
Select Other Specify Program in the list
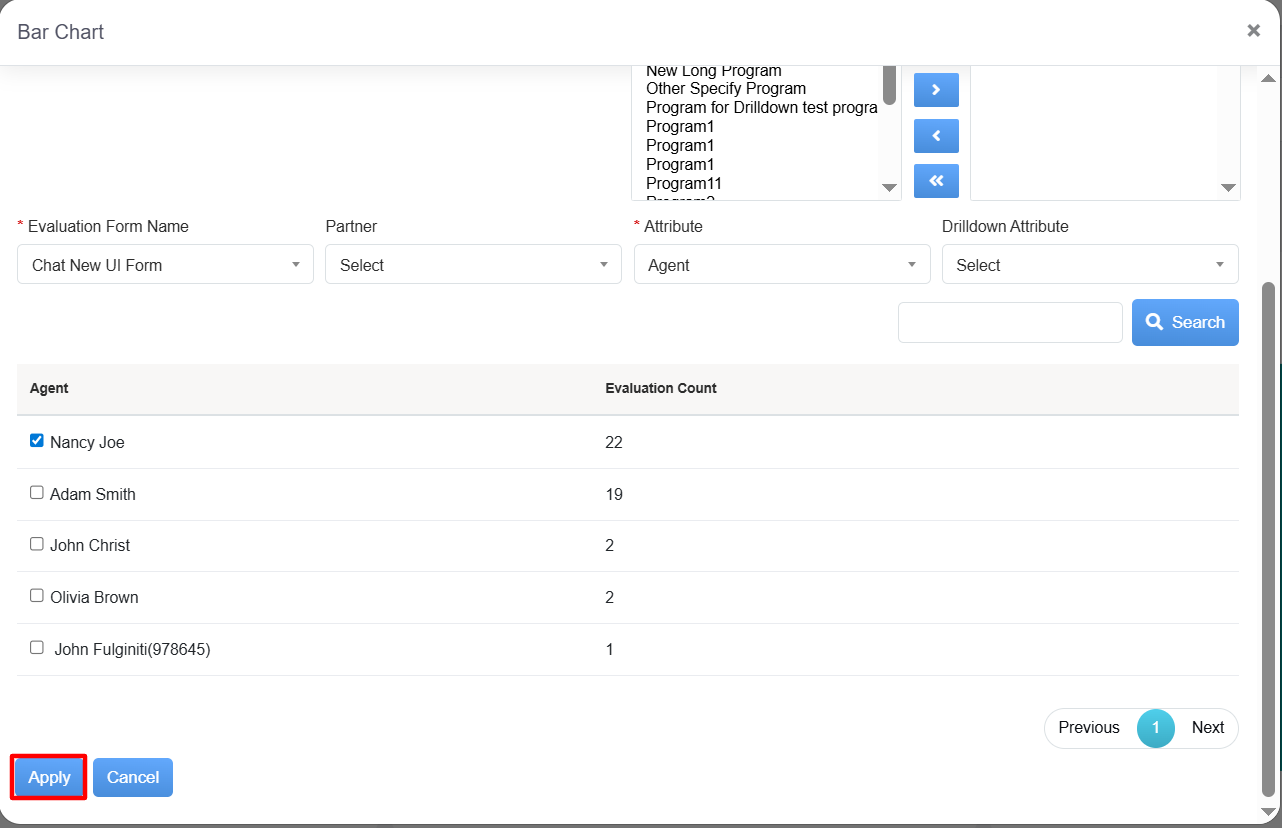pyautogui.click(x=726, y=89)
